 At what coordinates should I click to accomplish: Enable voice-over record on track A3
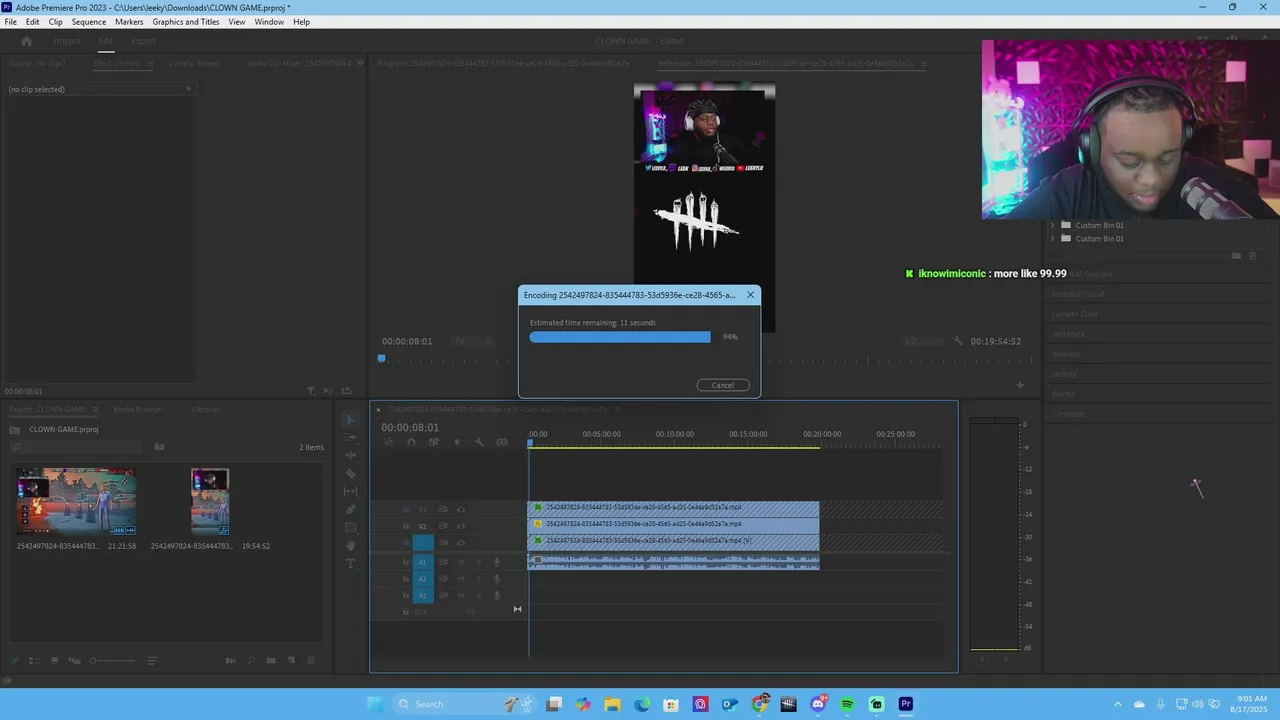point(497,596)
